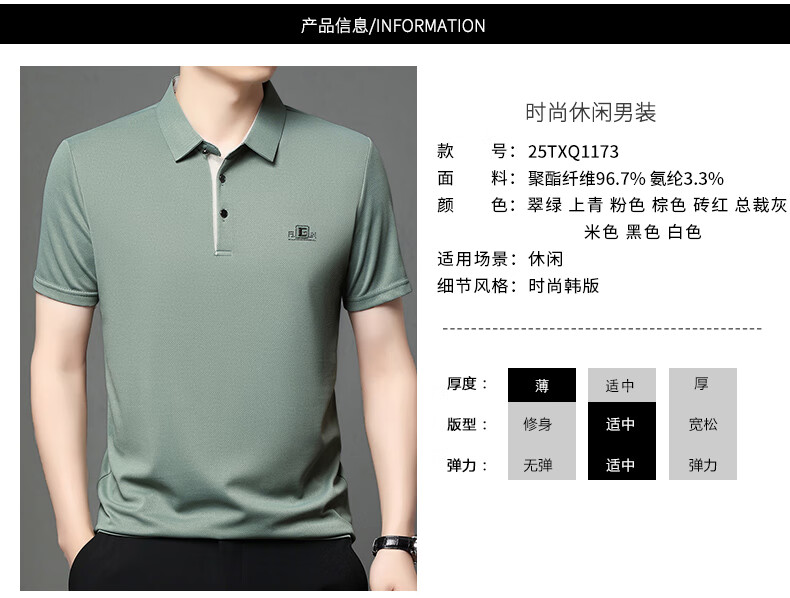The height and width of the screenshot is (598, 790).
Task: Choose 适中 under 版型 fit row
Action: 622,424
